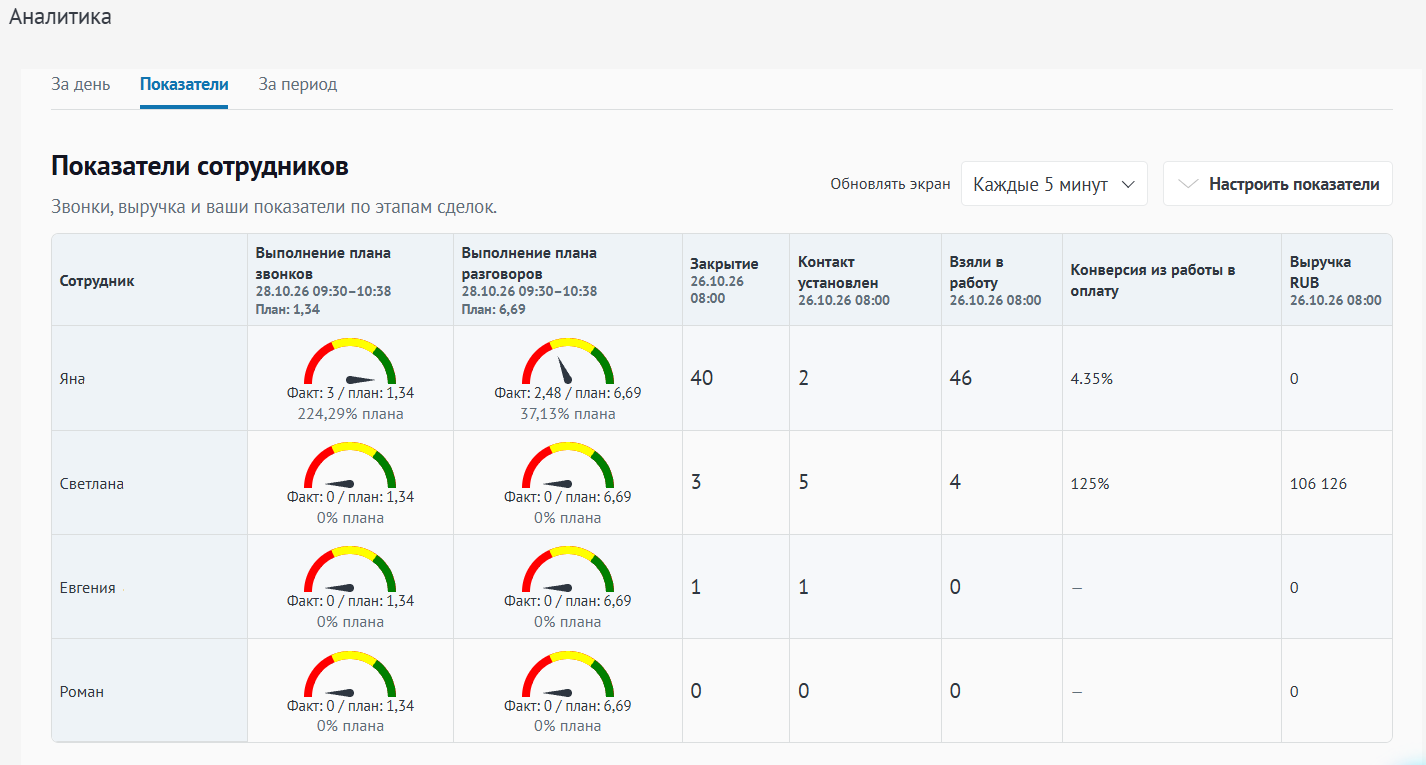Image resolution: width=1426 pixels, height=765 pixels.
Task: Click Евгения's call plan gauge
Action: pos(350,570)
